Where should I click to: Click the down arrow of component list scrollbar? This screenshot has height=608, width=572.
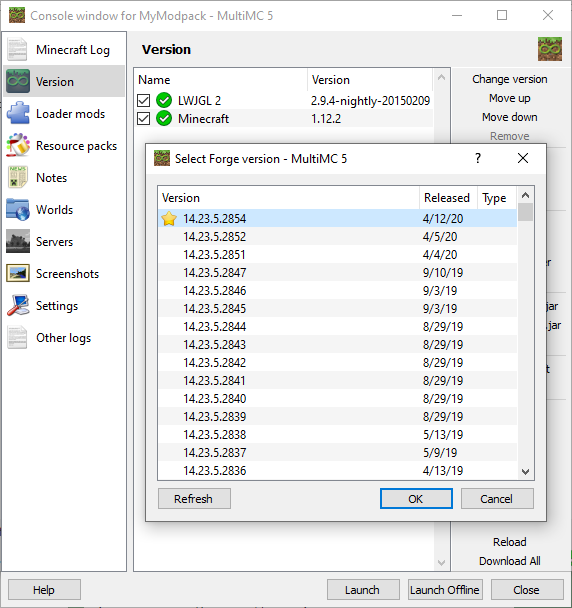tap(441, 562)
